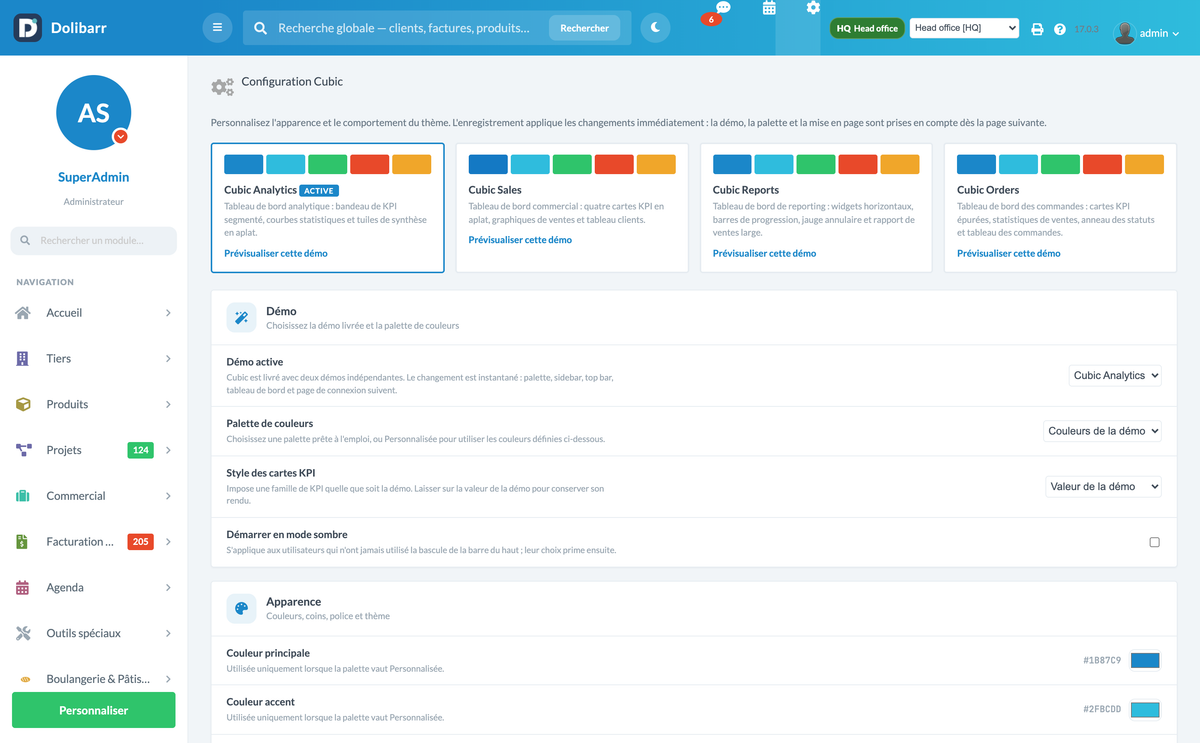This screenshot has width=1200, height=743.
Task: Select the Cubic Reports demo card title
Action: pyautogui.click(x=746, y=190)
